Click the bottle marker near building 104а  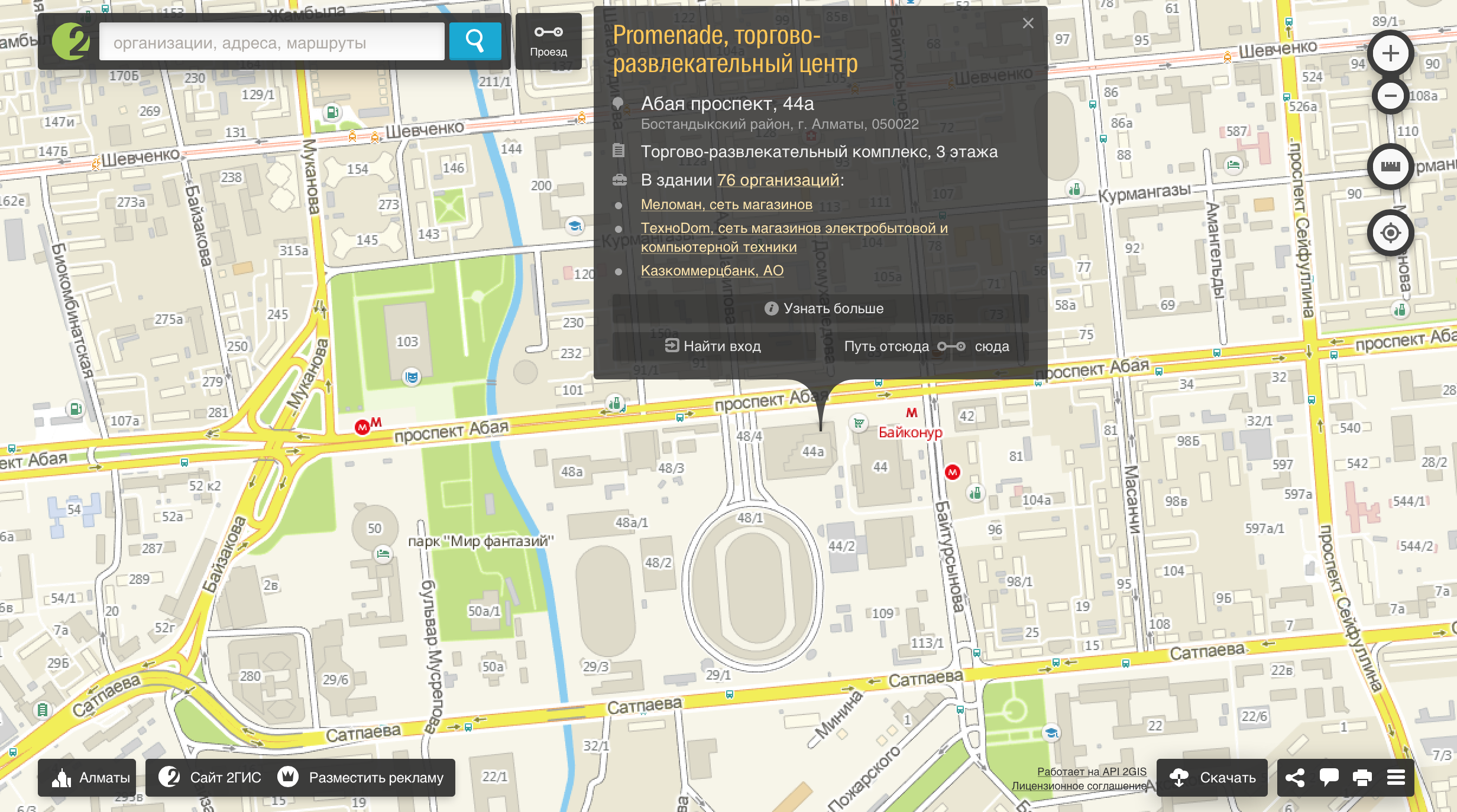tap(976, 492)
